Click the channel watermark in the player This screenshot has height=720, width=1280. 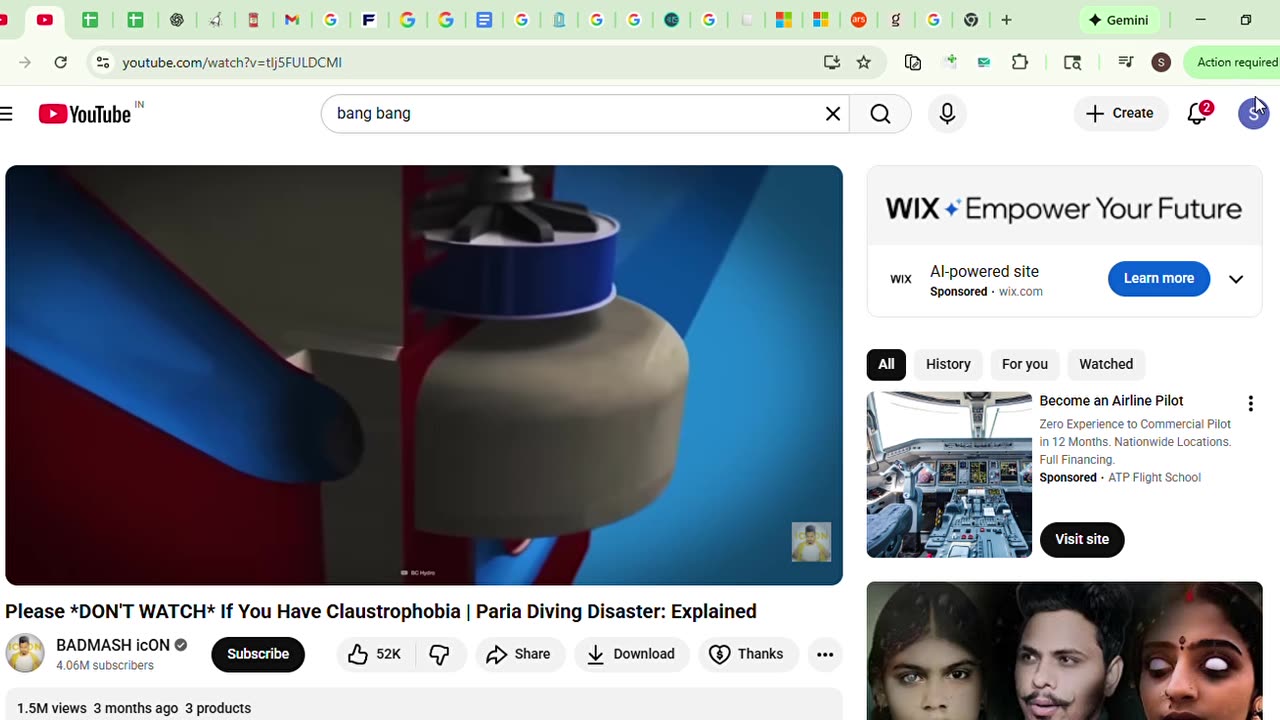coord(811,542)
